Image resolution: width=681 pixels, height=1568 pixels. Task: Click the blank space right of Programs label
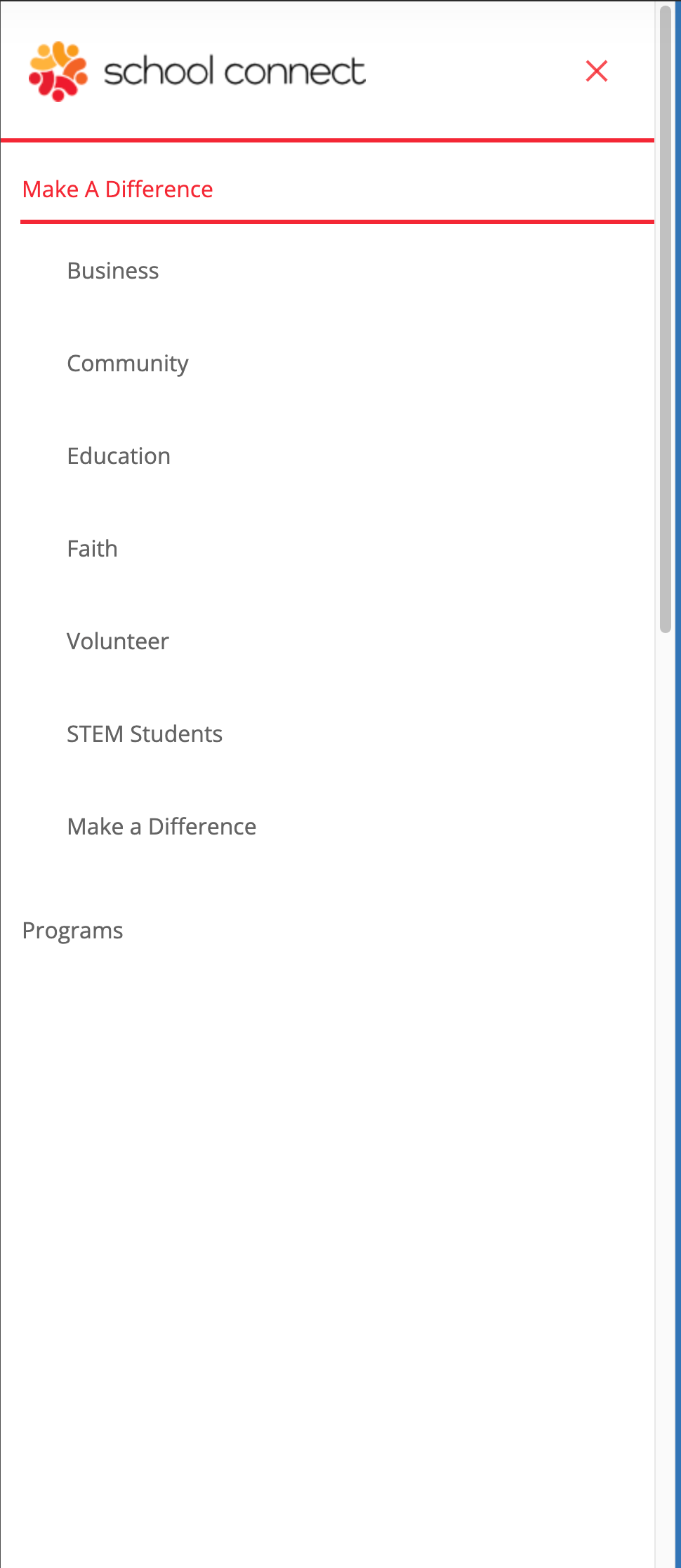coord(386,931)
